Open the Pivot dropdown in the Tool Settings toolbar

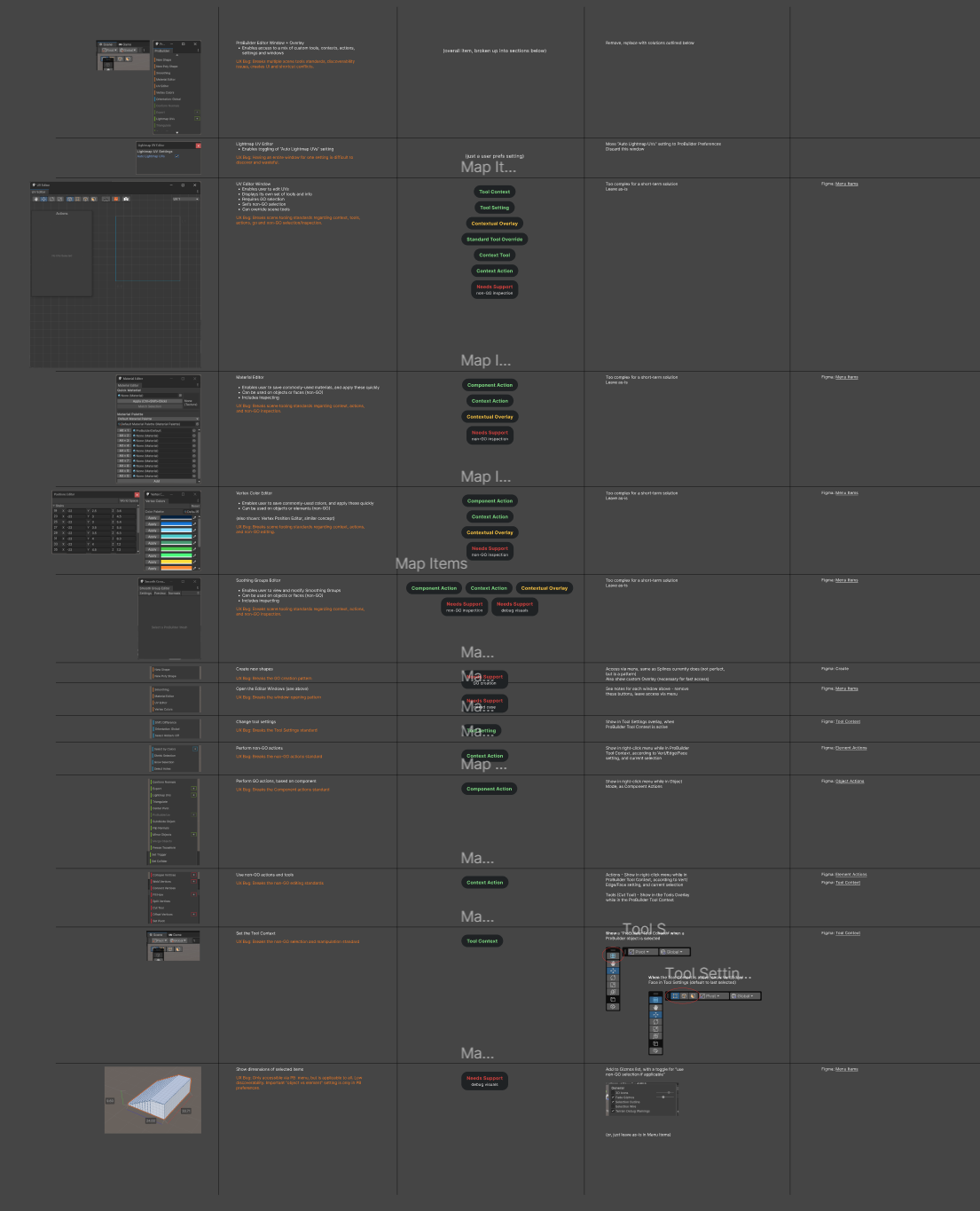tap(713, 996)
